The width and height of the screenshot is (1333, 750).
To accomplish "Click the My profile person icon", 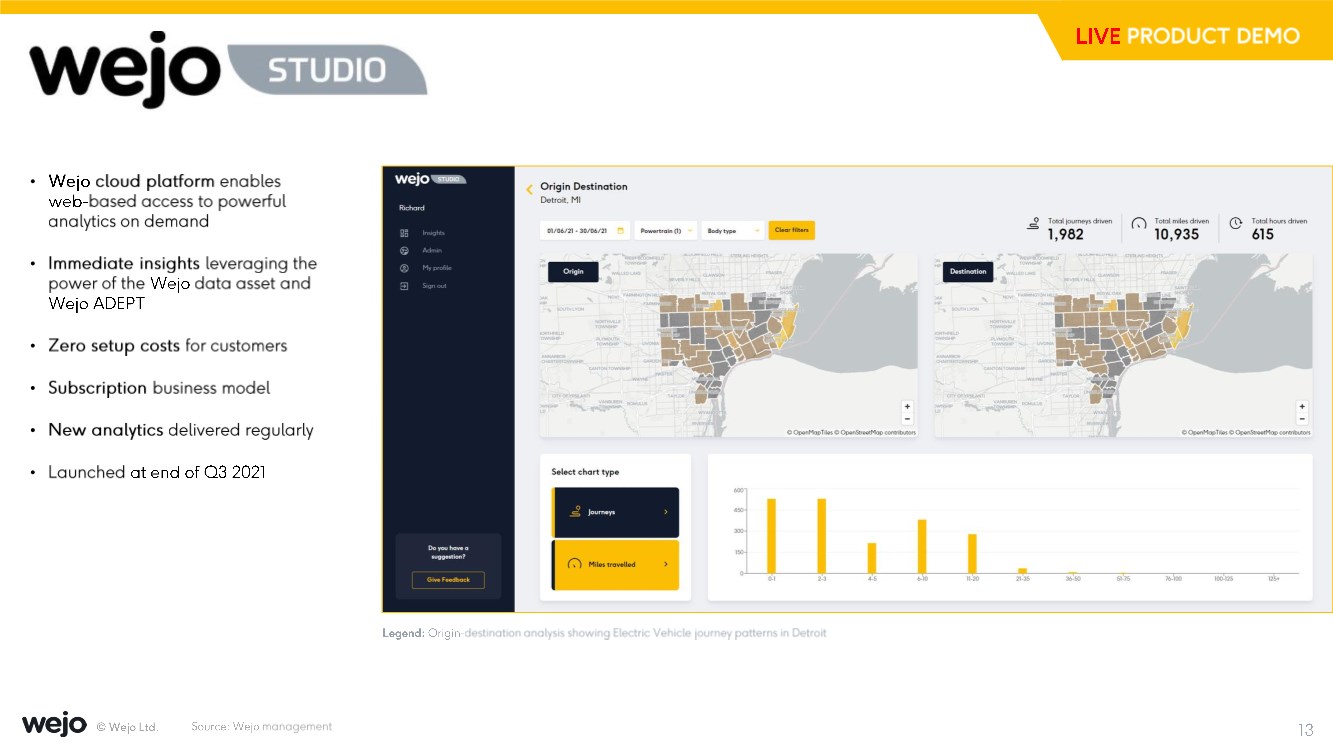I will click(404, 268).
